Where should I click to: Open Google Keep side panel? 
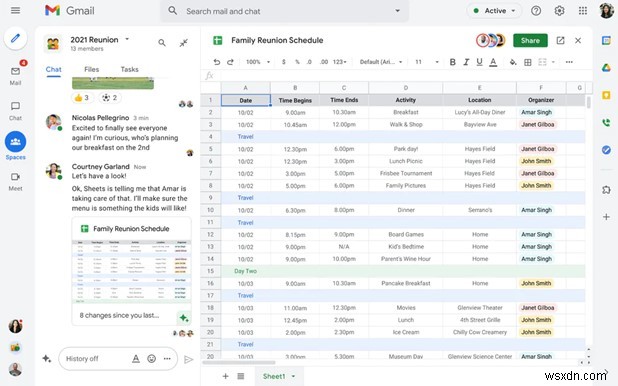[x=606, y=95]
